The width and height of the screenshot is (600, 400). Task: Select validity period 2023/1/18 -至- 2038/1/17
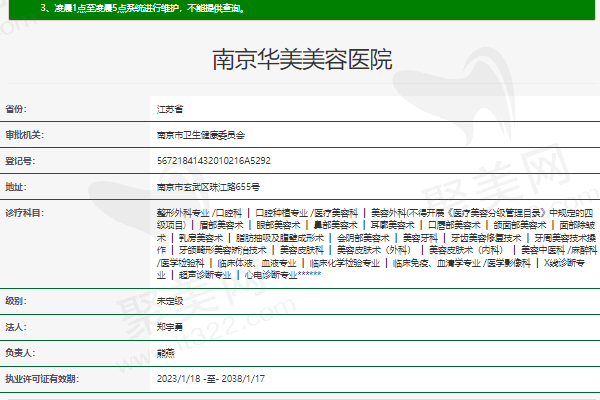tap(211, 379)
